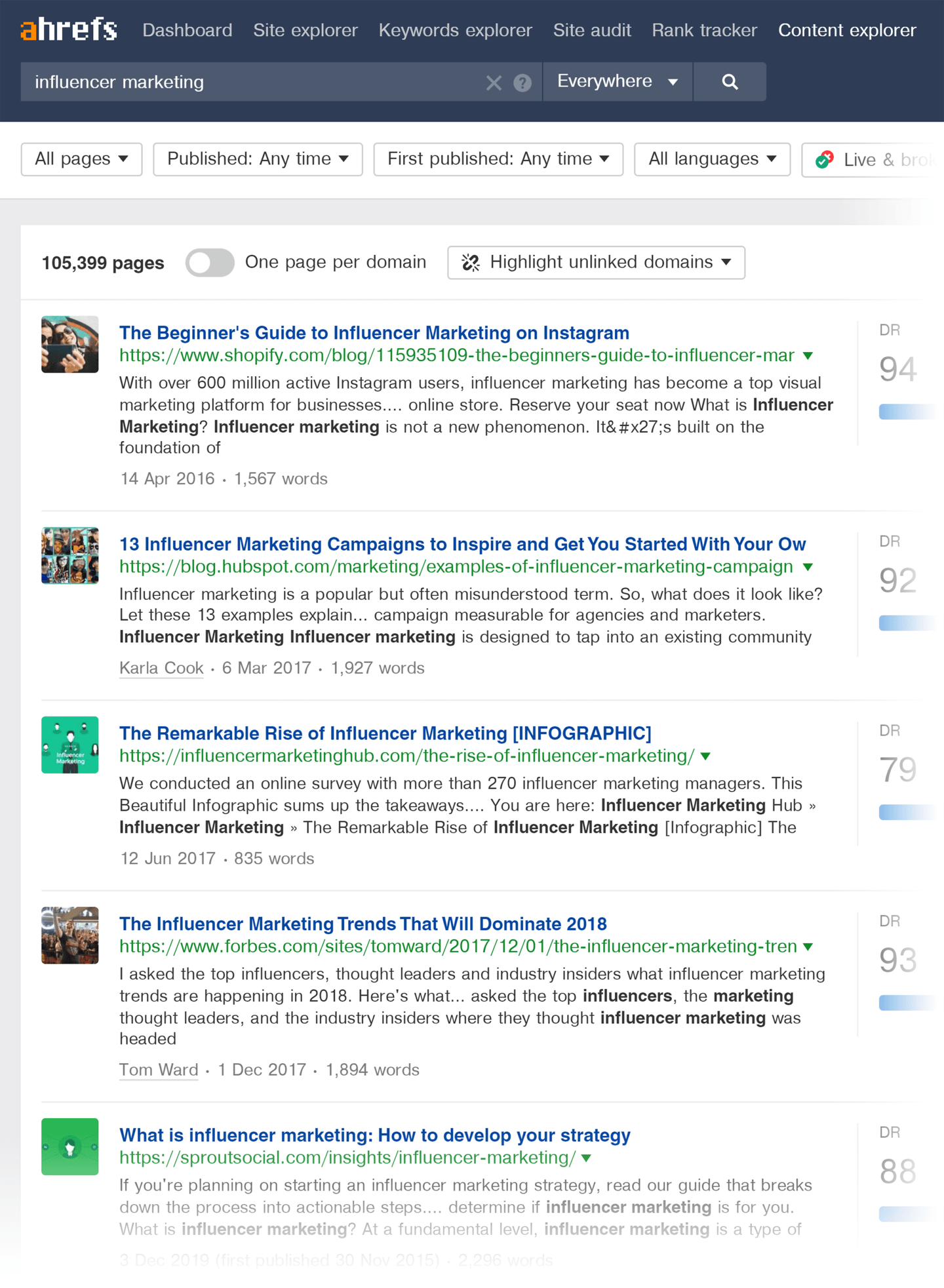
Task: Open Highlight unlinked domains dropdown
Action: click(x=596, y=263)
